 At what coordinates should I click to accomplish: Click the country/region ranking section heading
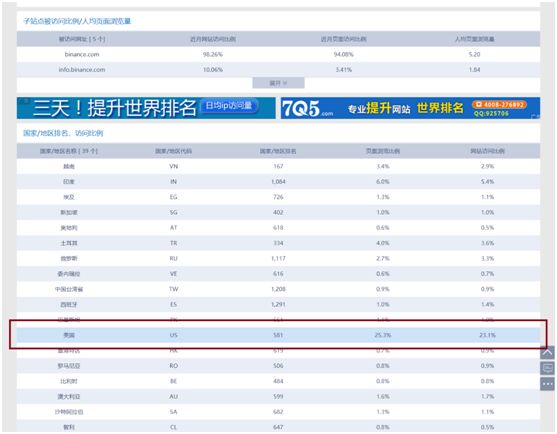tap(63, 133)
